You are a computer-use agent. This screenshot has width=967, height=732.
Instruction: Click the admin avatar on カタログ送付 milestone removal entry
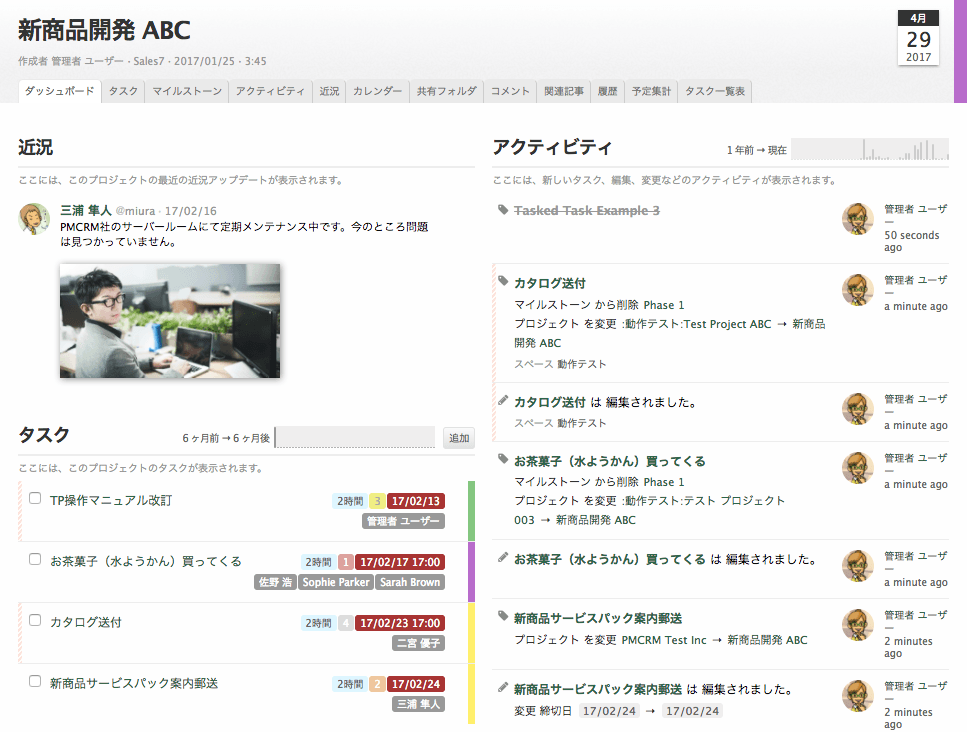click(858, 290)
